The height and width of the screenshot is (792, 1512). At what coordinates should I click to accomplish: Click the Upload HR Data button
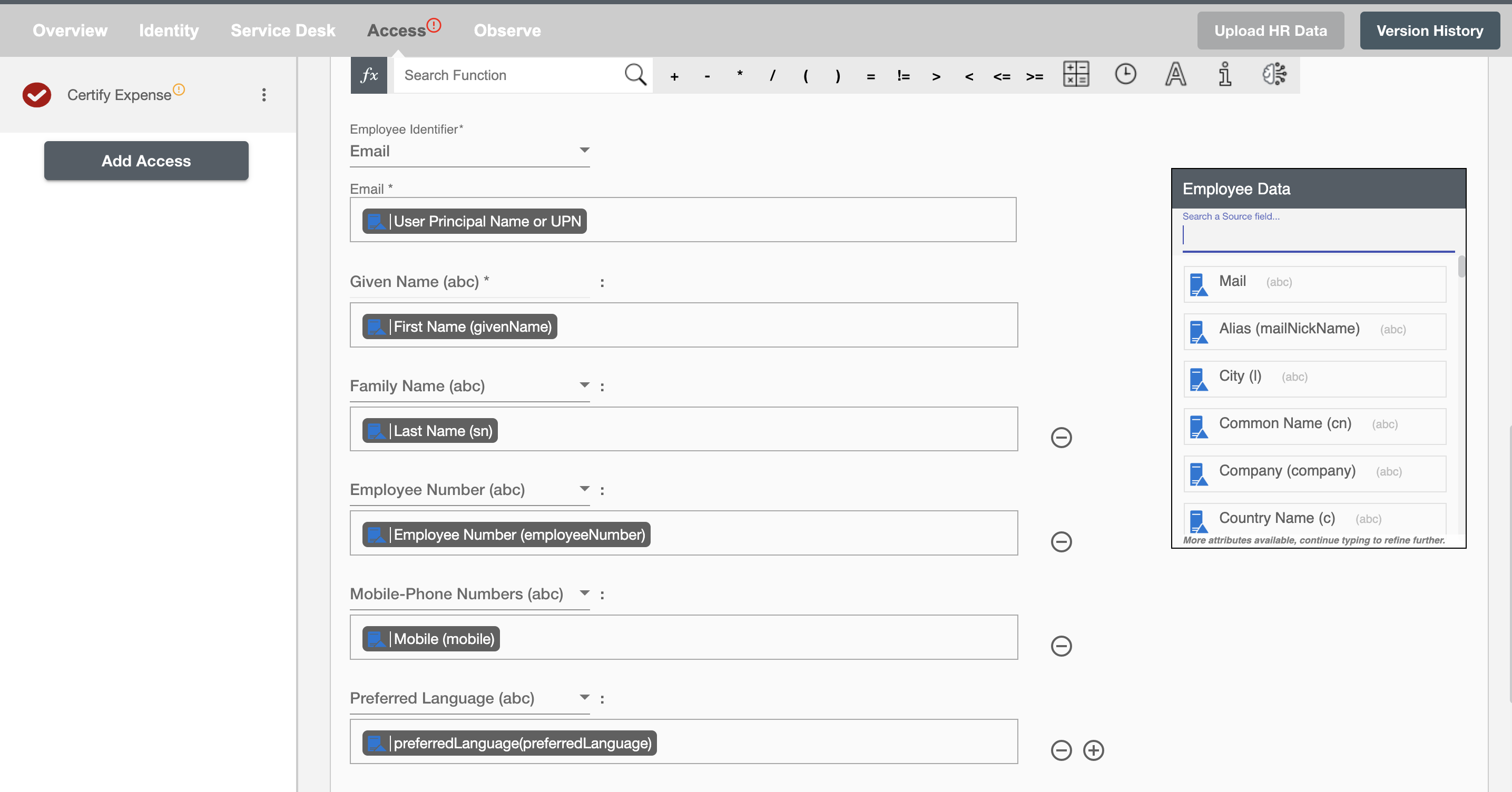(x=1270, y=30)
